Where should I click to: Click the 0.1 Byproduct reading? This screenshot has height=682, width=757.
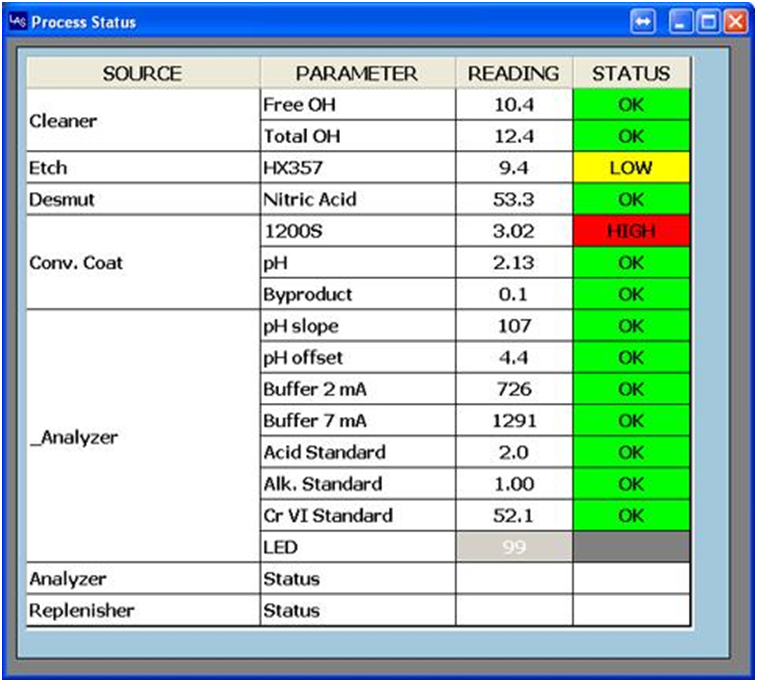coord(514,294)
